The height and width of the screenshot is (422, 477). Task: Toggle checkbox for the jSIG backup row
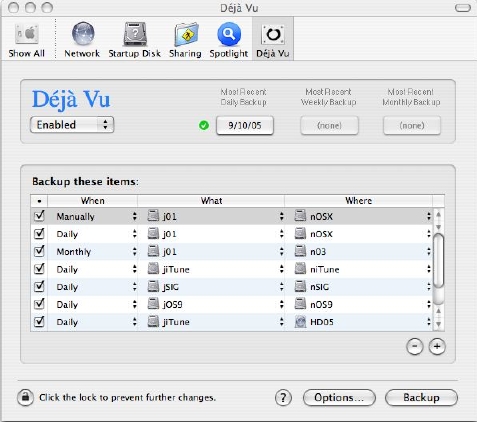click(39, 286)
